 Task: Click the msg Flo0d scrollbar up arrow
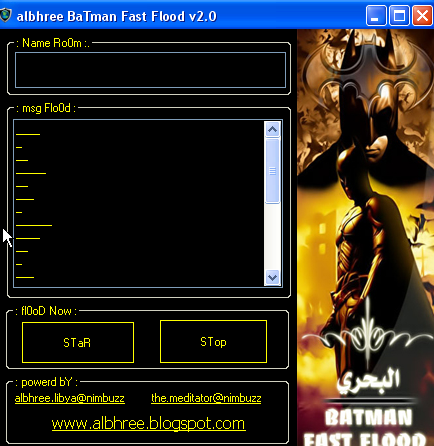pos(272,129)
